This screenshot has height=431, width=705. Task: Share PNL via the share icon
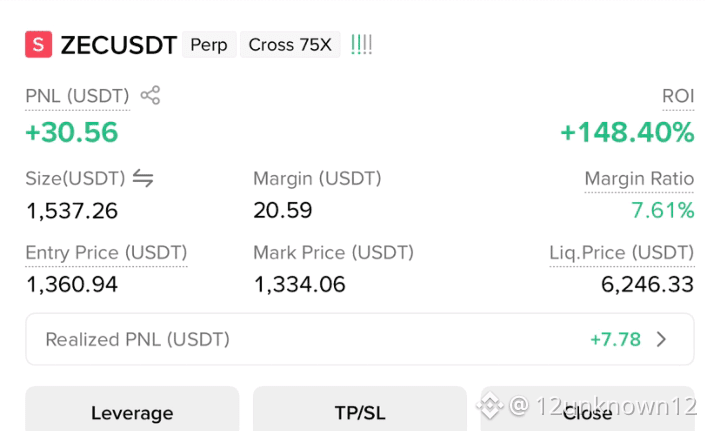coord(150,95)
